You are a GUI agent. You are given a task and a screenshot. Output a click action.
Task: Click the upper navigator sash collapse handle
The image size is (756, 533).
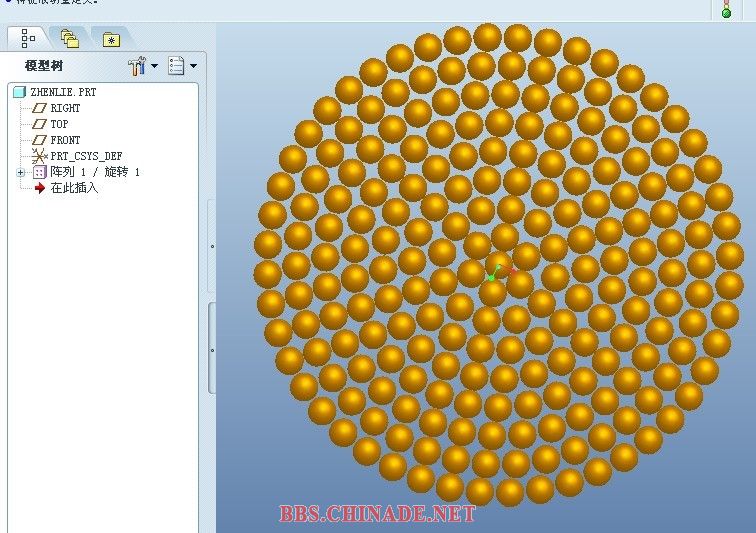212,246
